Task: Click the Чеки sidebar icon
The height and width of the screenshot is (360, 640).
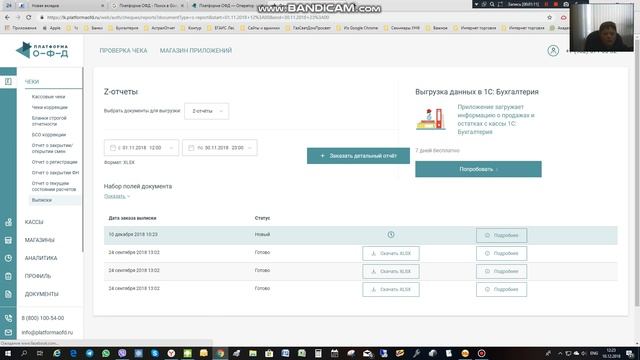Action: click(8, 82)
